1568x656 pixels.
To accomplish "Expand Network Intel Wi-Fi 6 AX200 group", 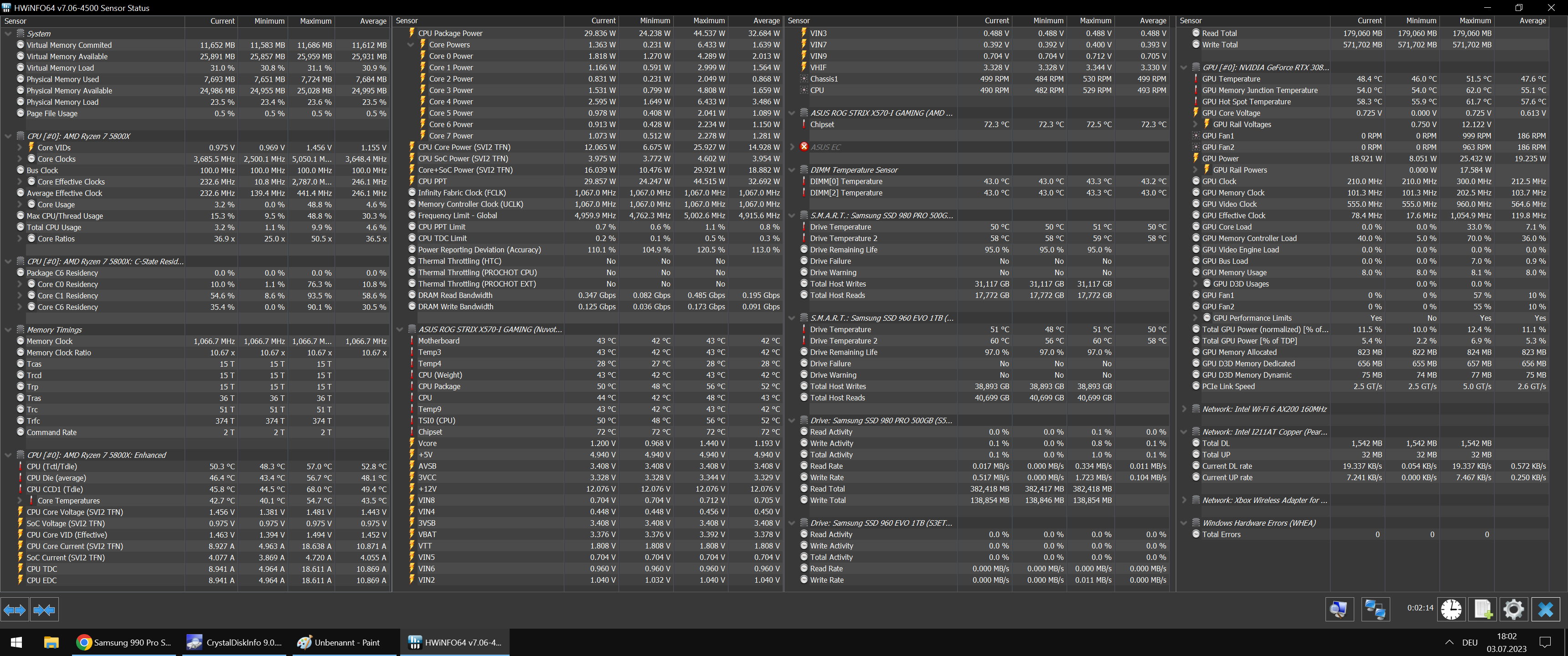I will pos(1184,409).
